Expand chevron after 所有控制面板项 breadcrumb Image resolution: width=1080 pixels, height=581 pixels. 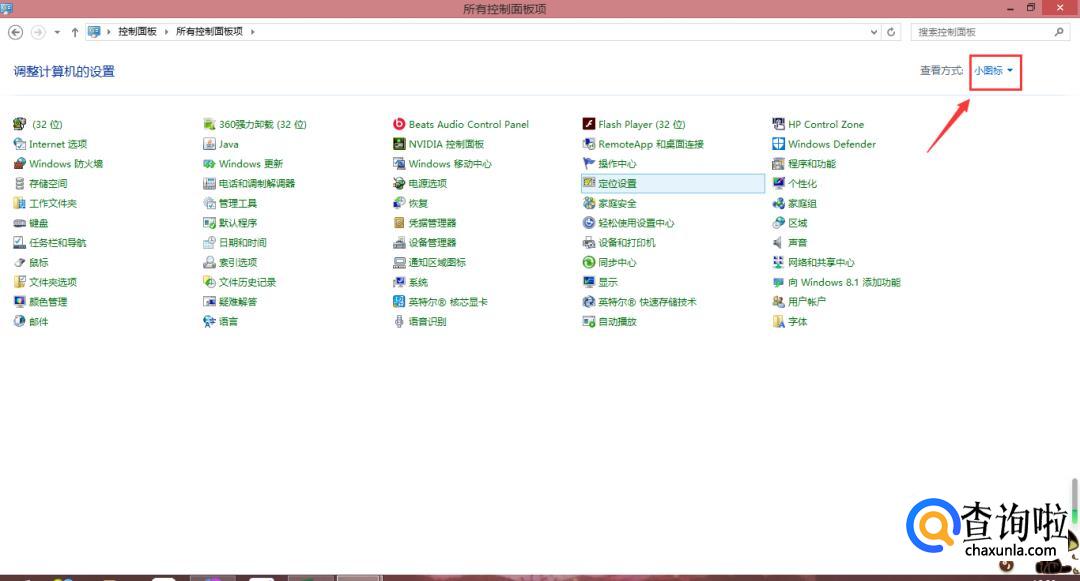click(253, 32)
